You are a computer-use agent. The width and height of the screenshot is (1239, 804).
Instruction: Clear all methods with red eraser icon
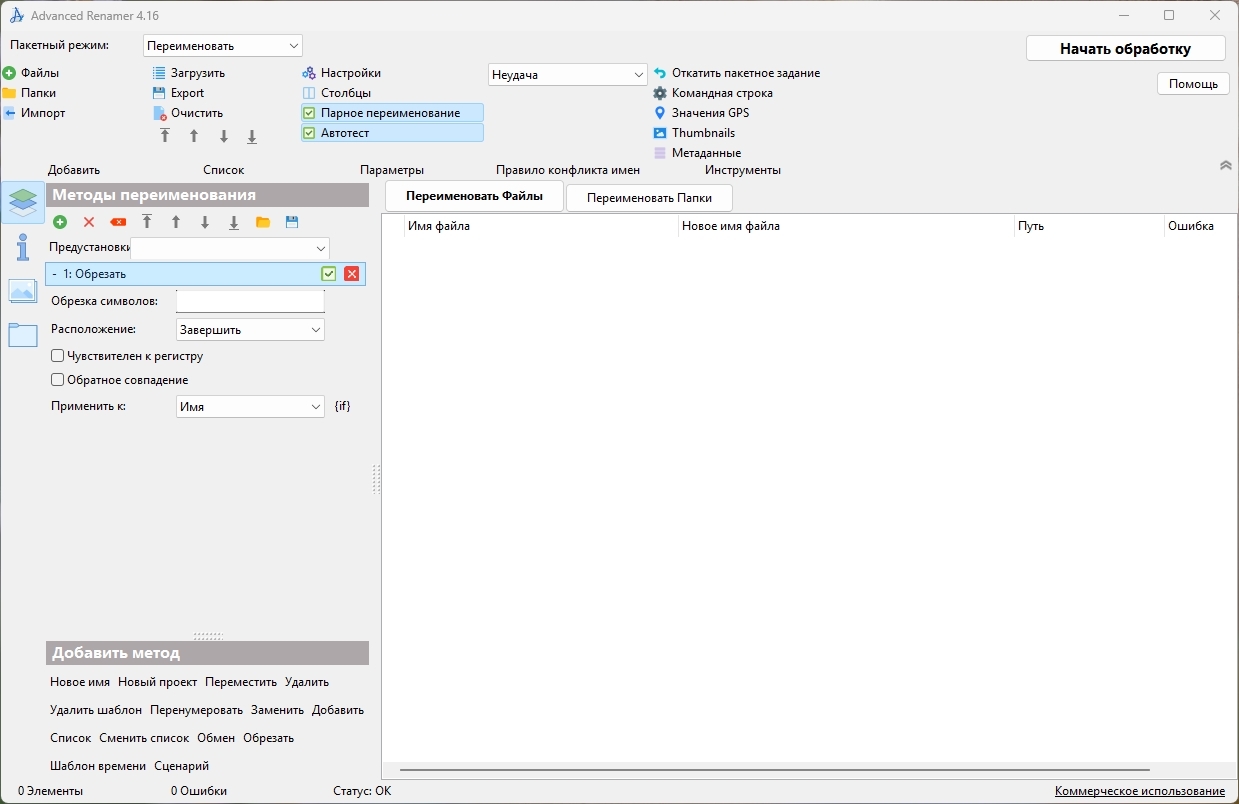click(x=118, y=222)
